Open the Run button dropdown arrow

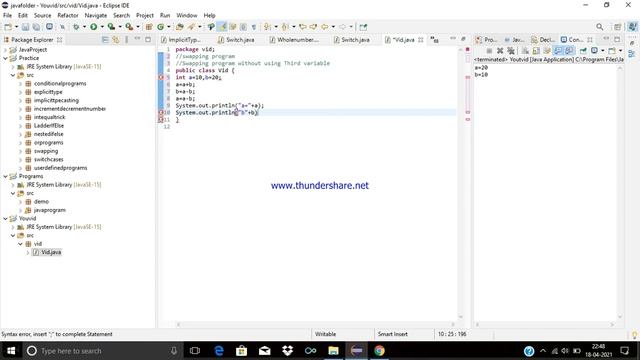click(x=102, y=27)
